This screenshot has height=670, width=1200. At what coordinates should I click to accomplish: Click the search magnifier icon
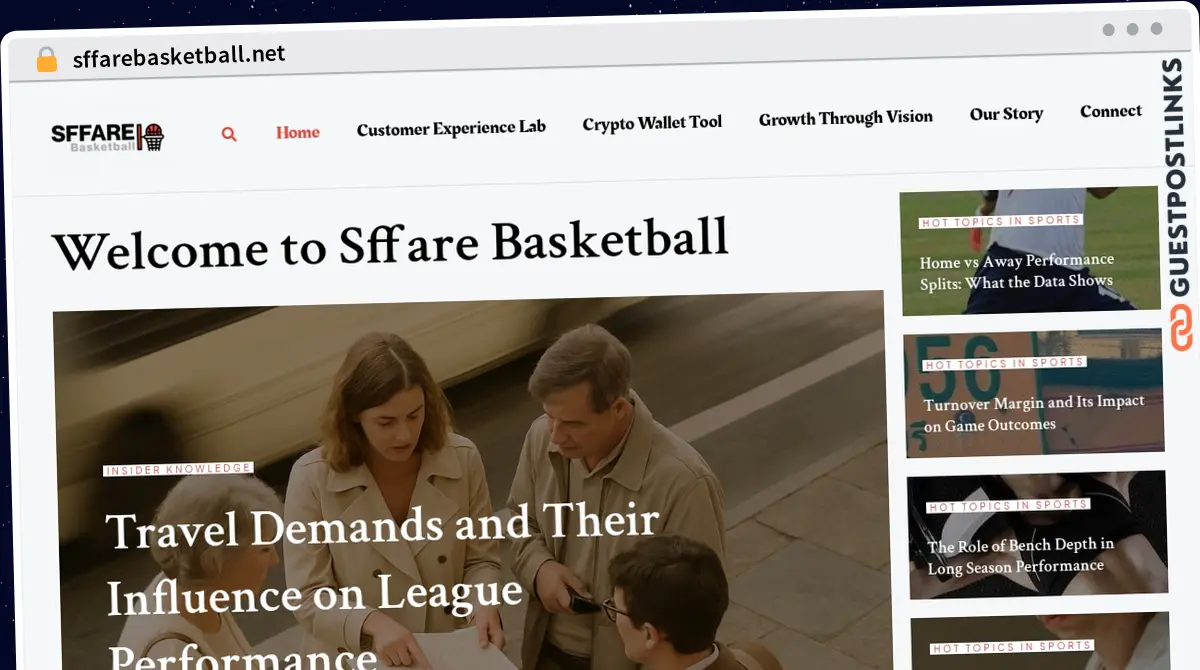229,134
